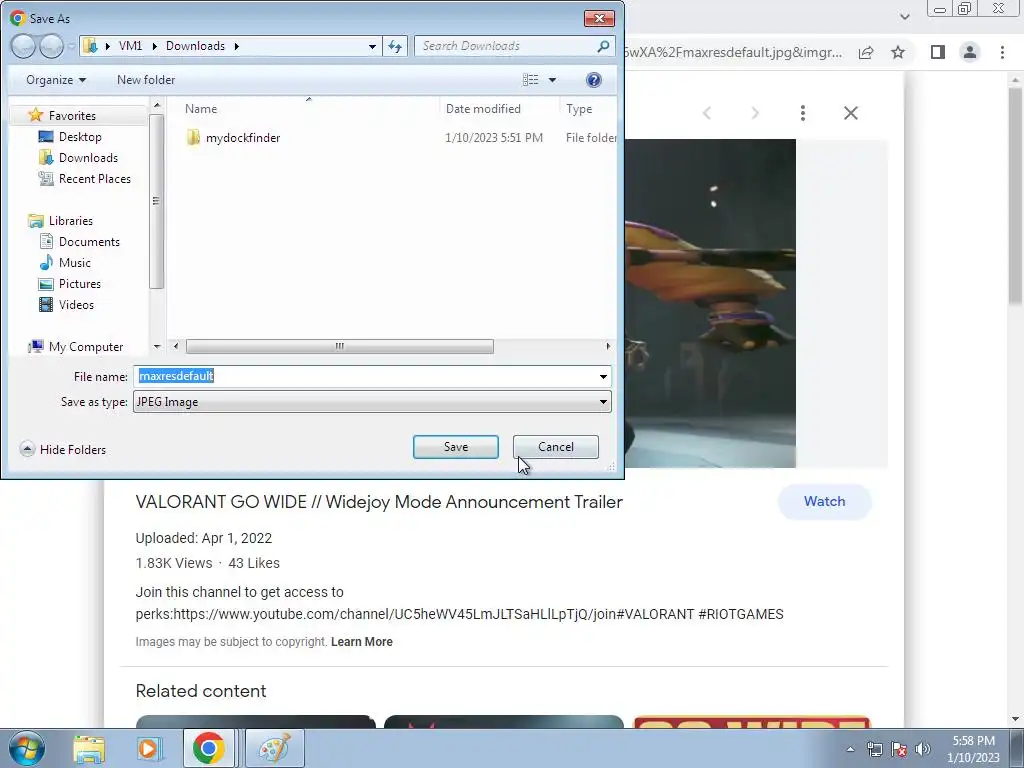Open the Save as type combo box

(372, 402)
